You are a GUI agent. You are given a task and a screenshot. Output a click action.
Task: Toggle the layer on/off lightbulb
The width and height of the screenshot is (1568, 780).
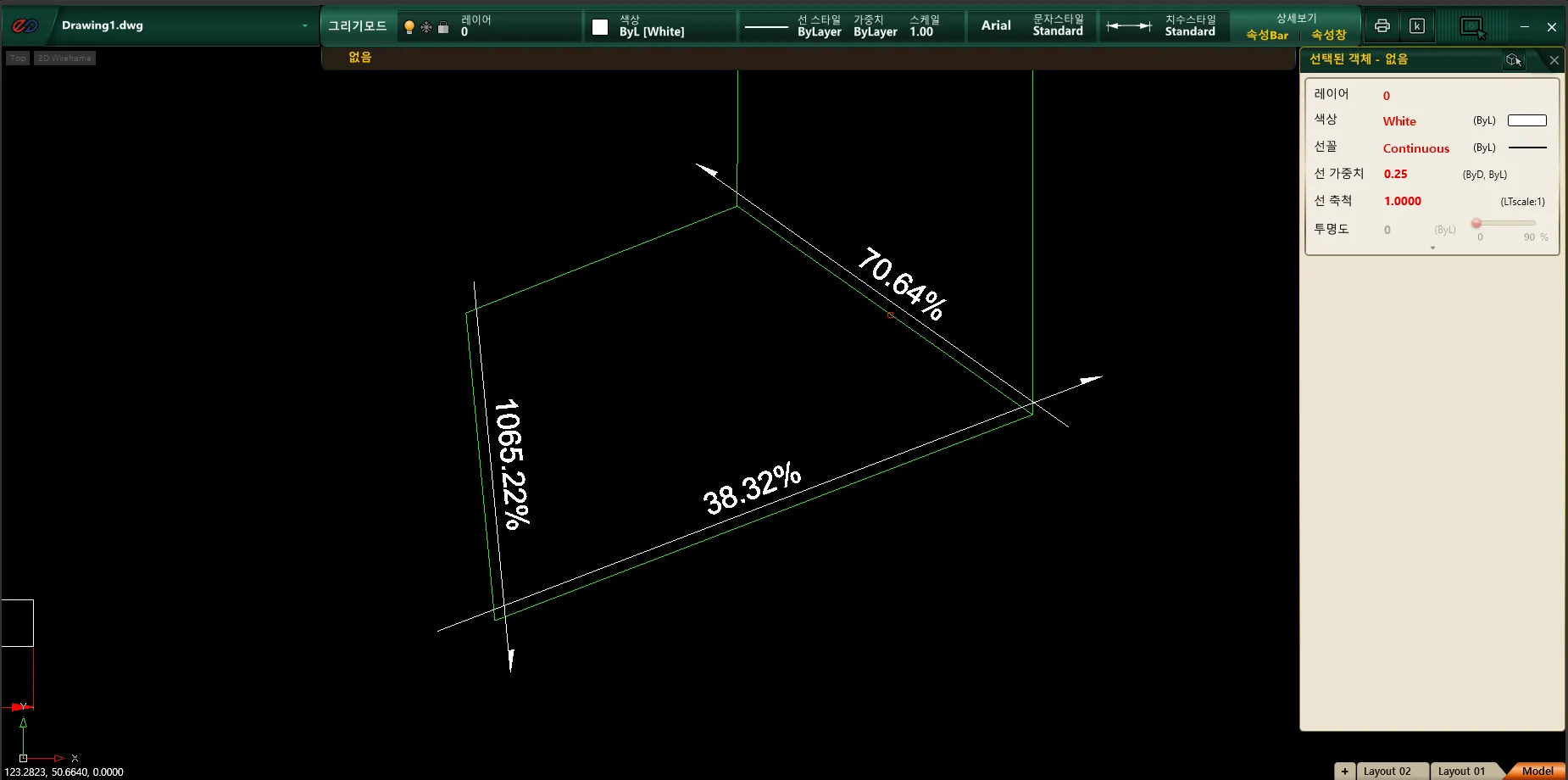point(409,27)
